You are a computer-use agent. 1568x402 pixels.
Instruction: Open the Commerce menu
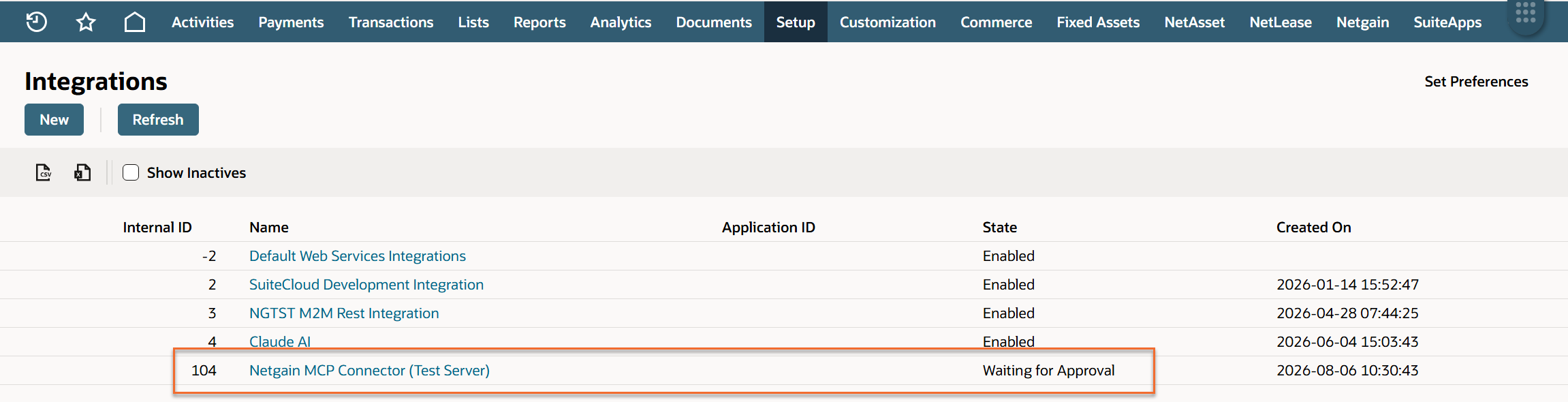(996, 22)
